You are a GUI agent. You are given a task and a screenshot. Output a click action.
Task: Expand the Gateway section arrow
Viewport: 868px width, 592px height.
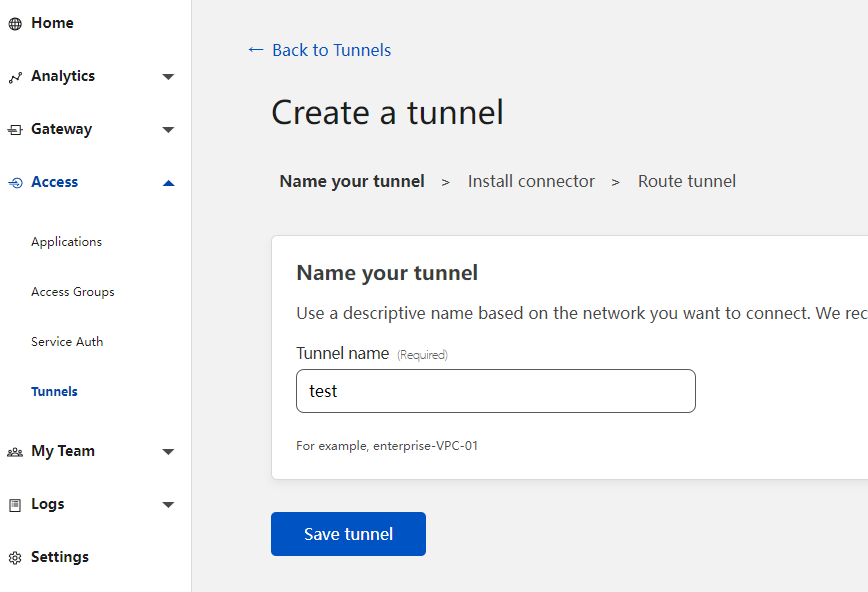pos(168,130)
